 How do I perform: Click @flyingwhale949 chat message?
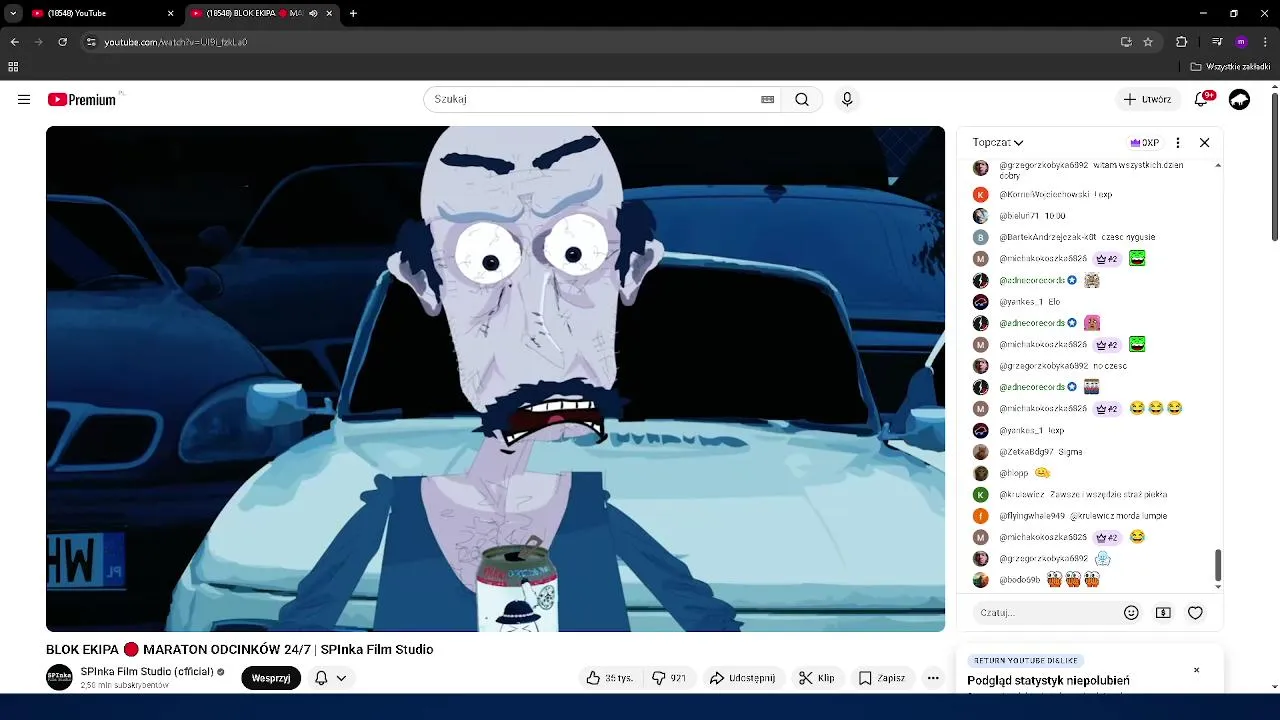point(1090,516)
